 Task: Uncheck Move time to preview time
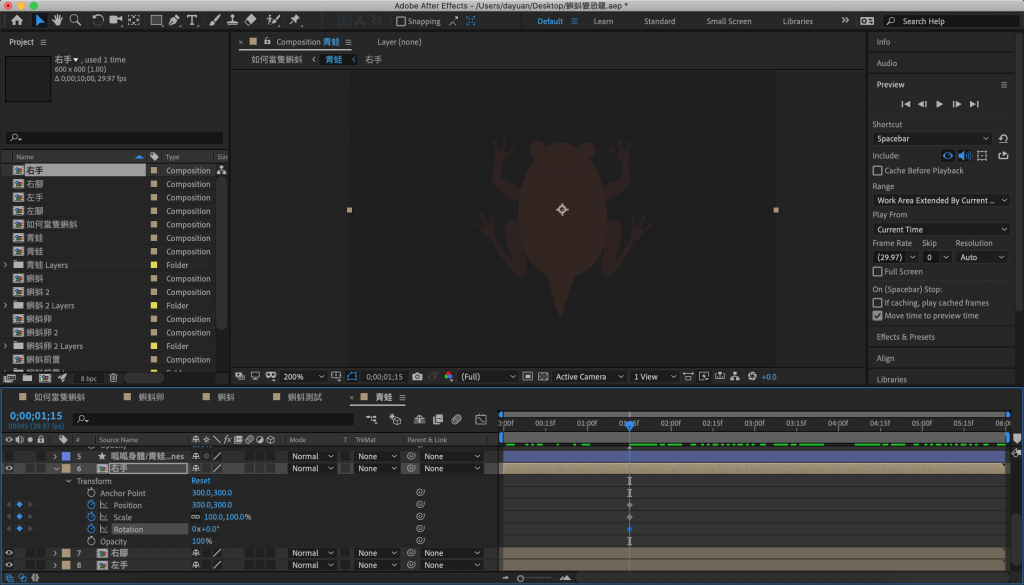tap(877, 315)
